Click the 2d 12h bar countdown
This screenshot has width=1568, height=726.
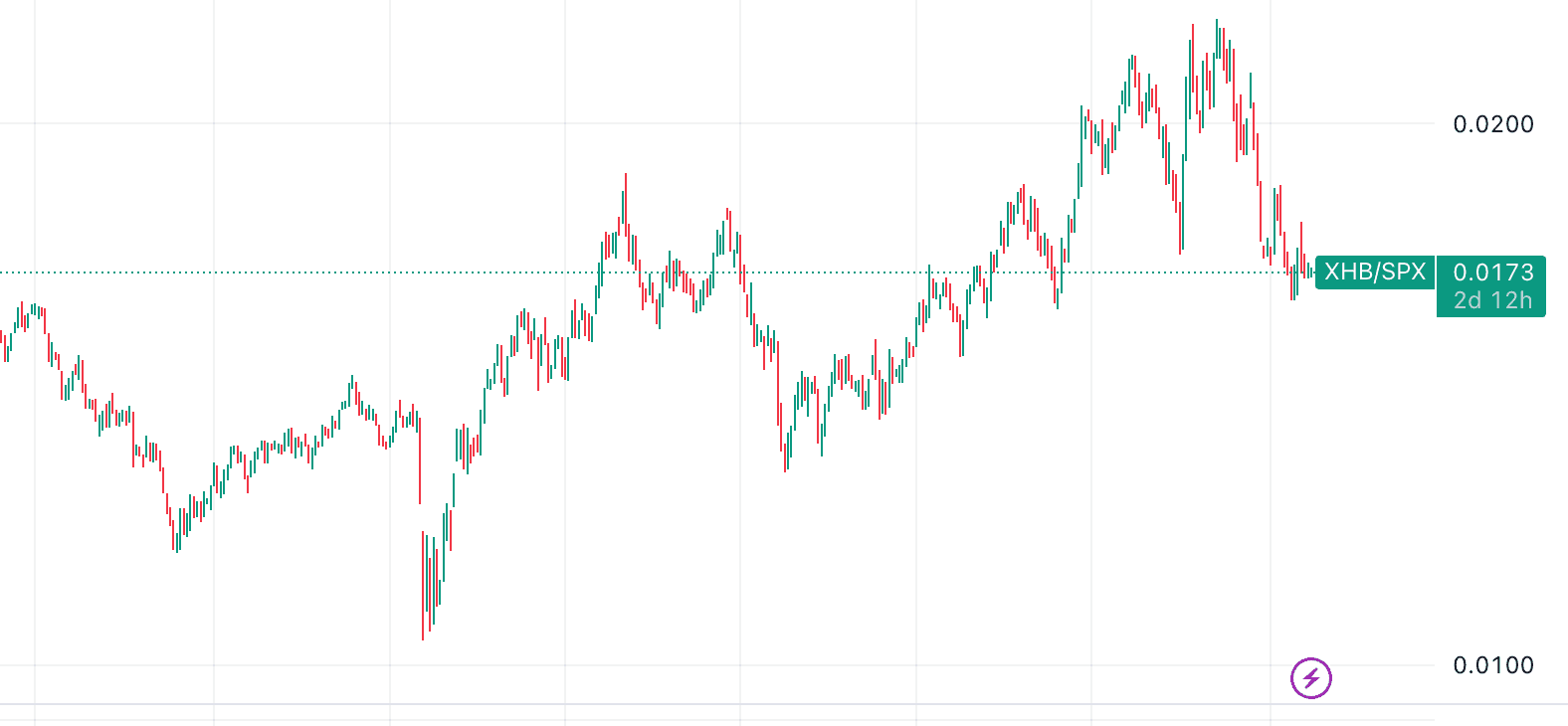(1492, 300)
